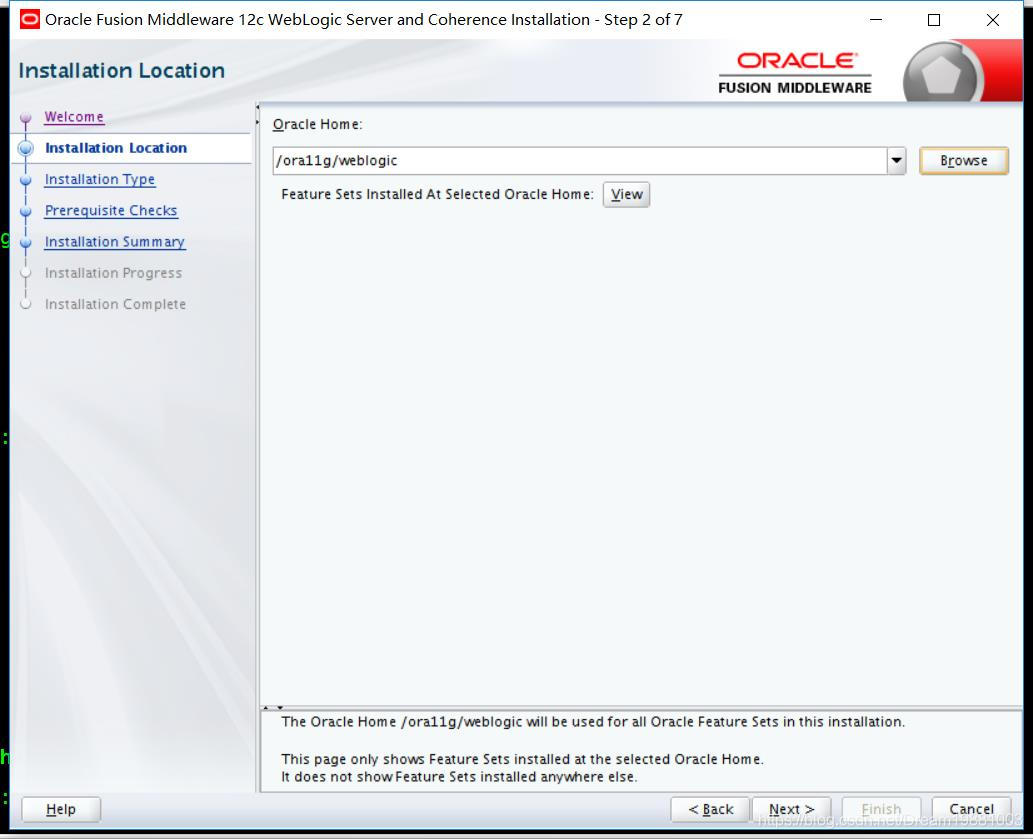
Task: Click the 'Oracle Home:' label
Action: 318,124
